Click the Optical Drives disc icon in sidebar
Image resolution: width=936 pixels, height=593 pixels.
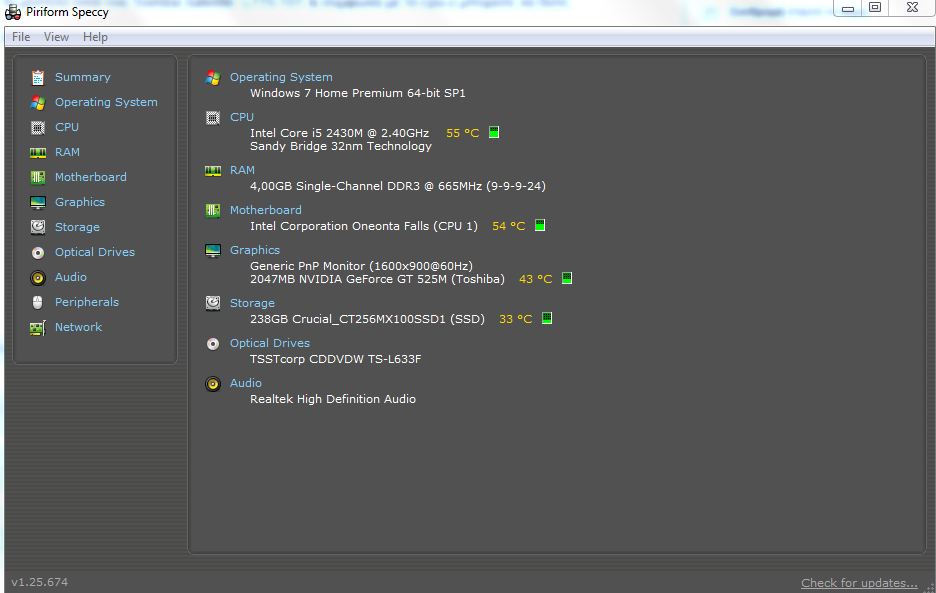(38, 253)
